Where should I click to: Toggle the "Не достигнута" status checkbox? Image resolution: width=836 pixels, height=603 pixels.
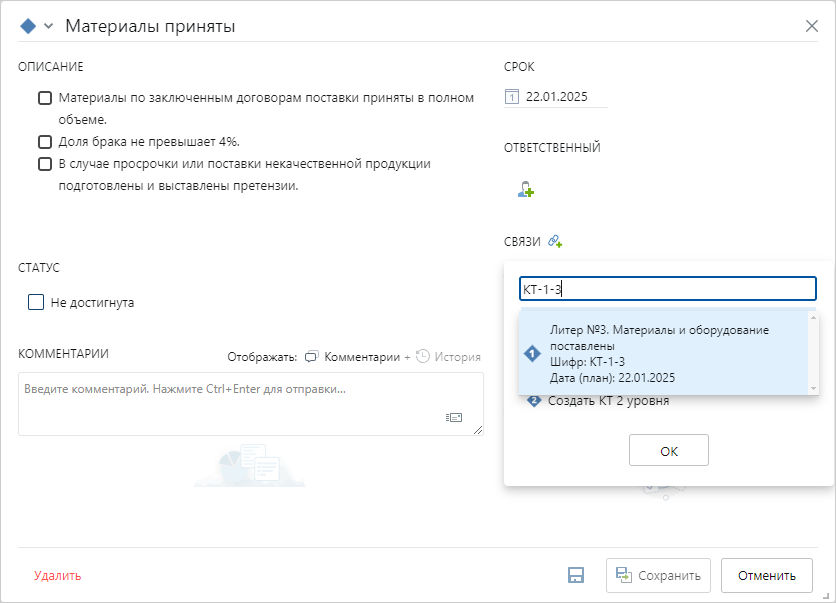coord(36,302)
